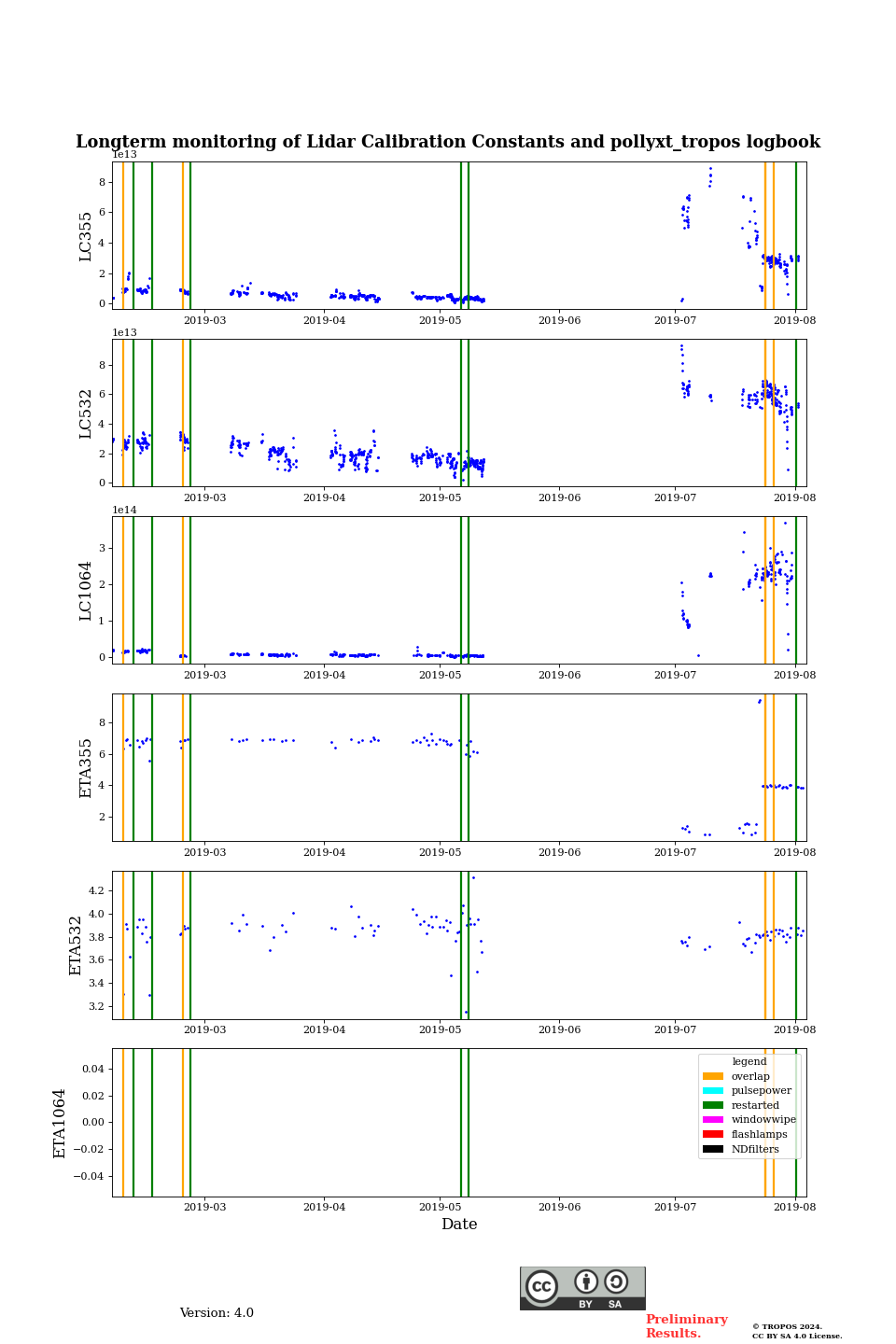Click the red Preliminary Results text

[686, 1326]
